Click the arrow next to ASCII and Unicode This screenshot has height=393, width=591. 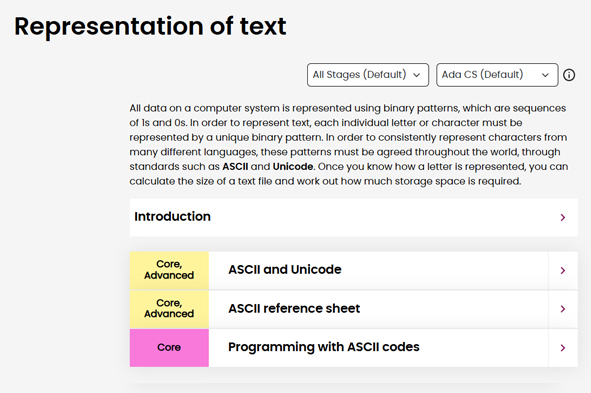(563, 271)
